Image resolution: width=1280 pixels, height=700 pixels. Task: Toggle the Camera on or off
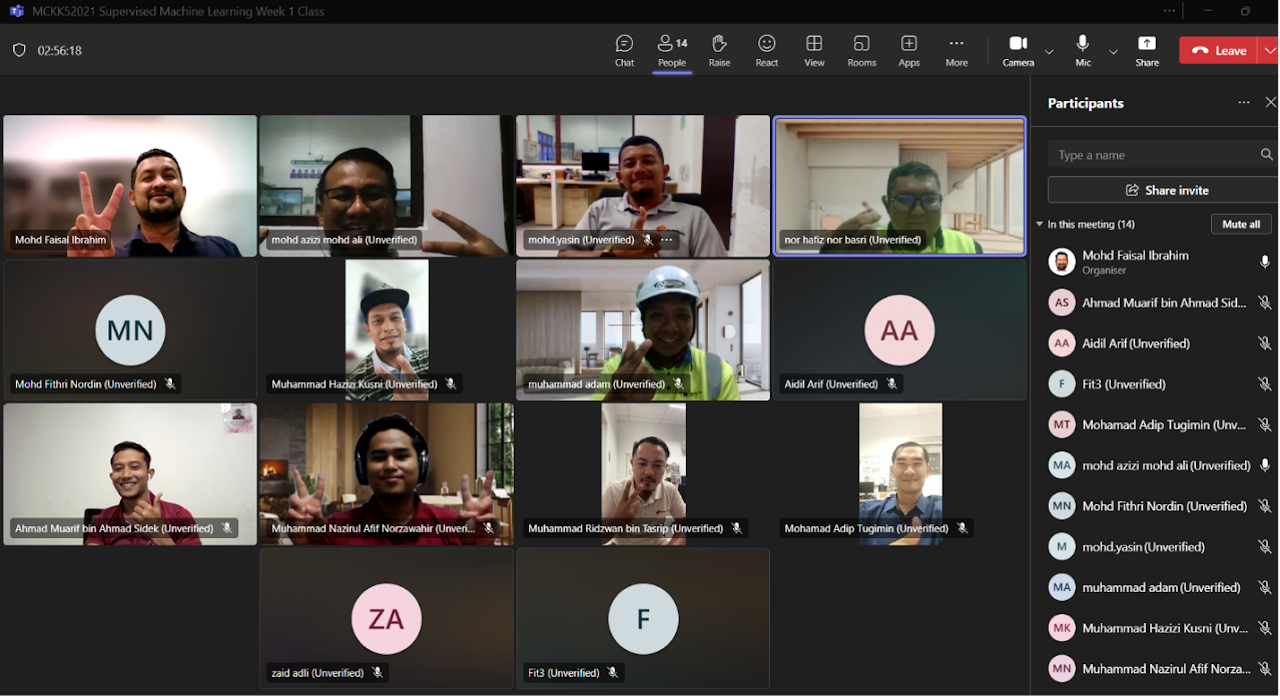1018,50
